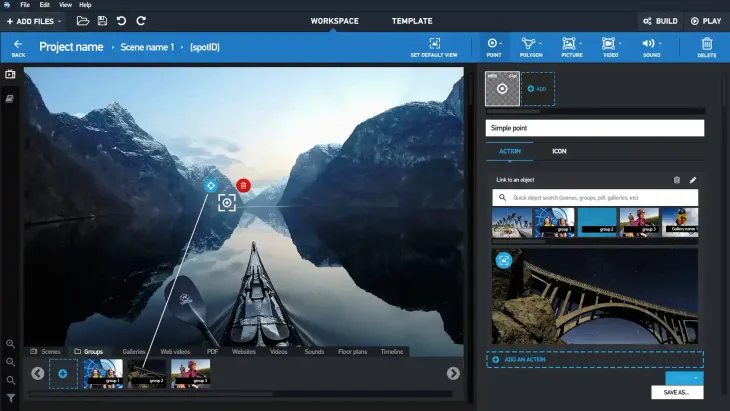
Task: Click Add an Action button
Action: tap(595, 359)
